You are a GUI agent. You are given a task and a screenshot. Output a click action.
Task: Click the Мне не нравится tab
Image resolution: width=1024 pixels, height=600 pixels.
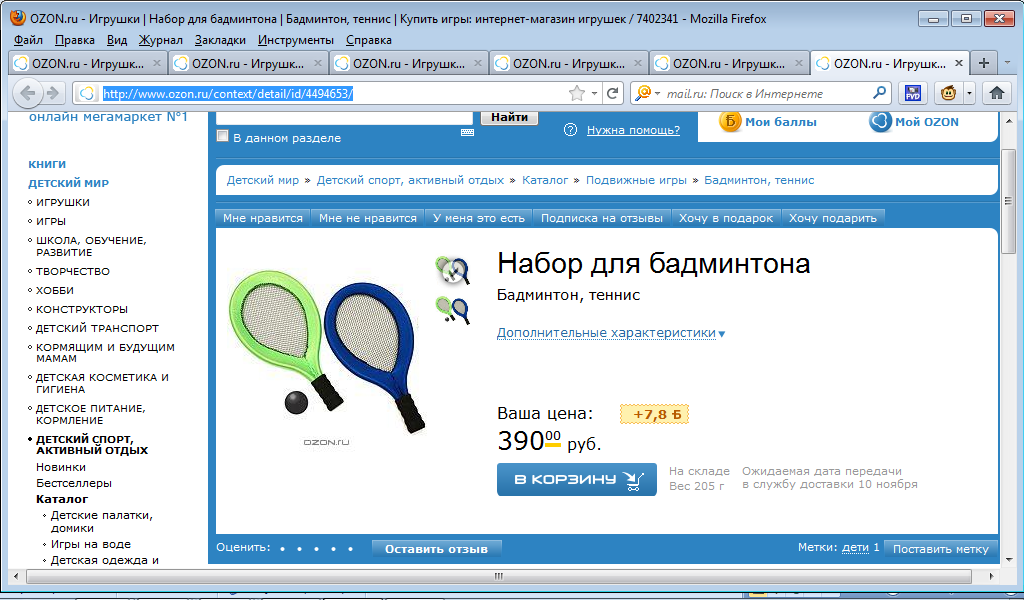coord(368,218)
